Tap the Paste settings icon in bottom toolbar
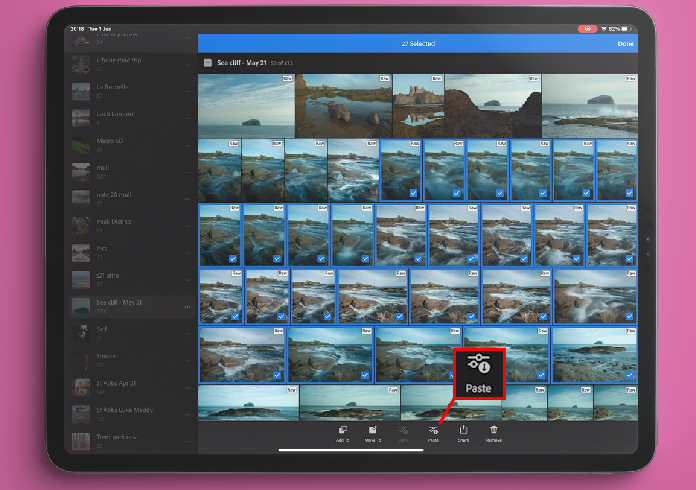The width and height of the screenshot is (696, 490). point(433,430)
